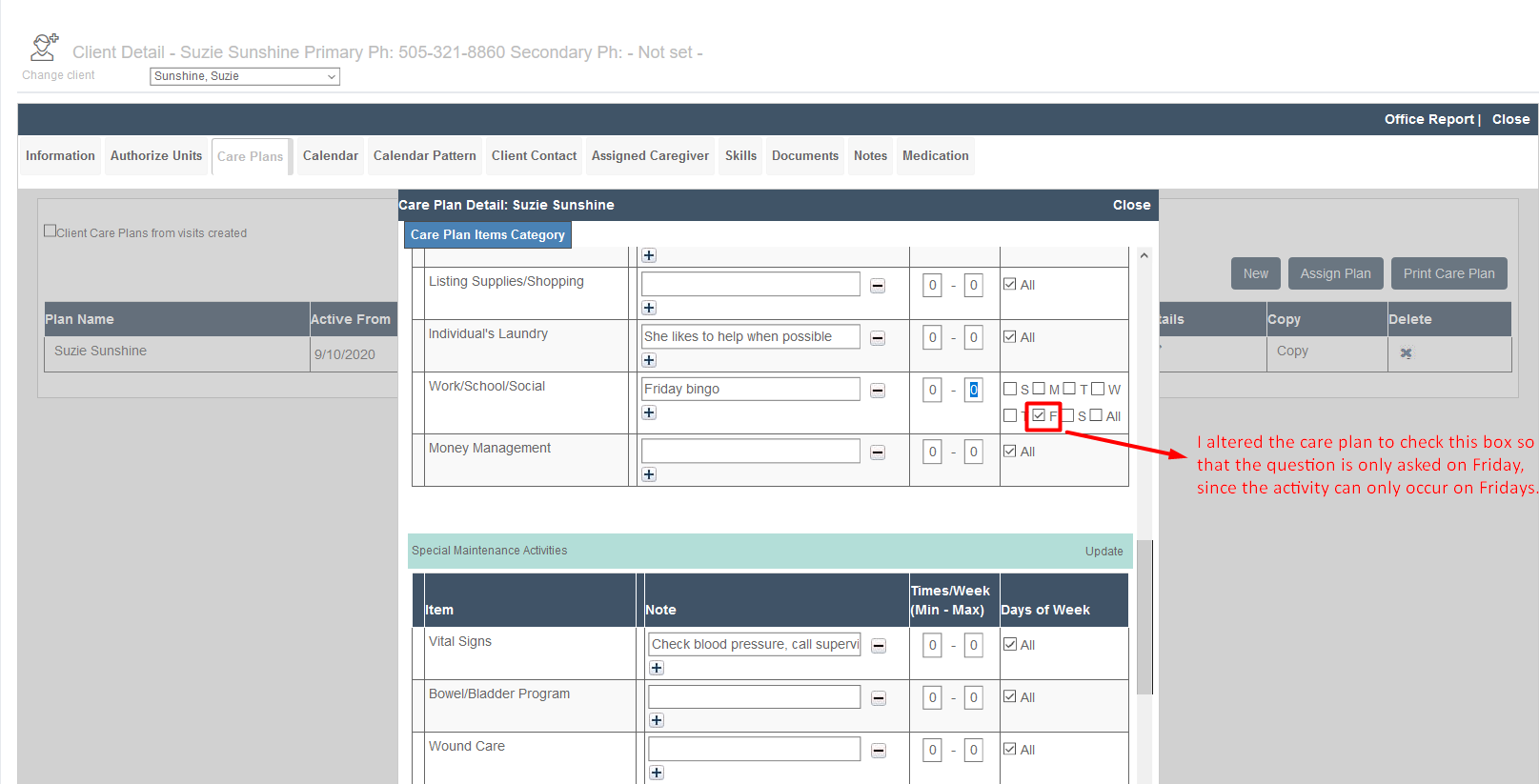Click Print Care Plan button

coord(1449,273)
